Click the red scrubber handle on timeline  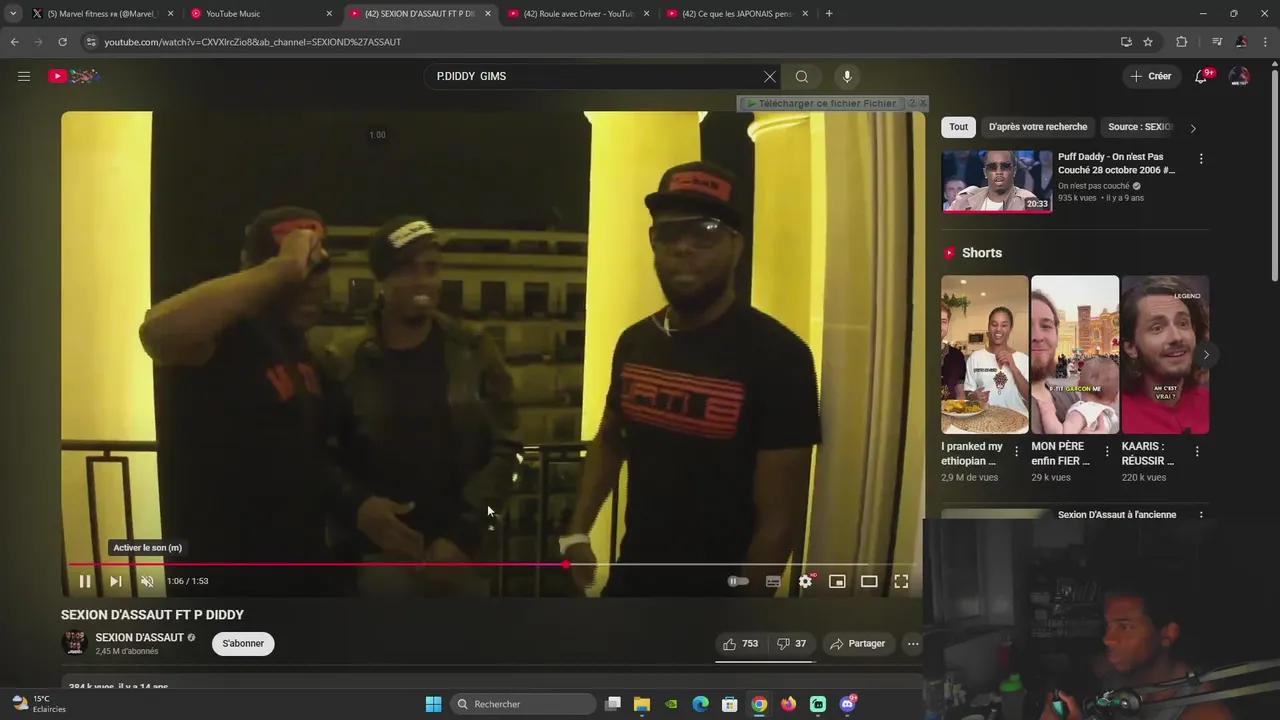tap(567, 564)
